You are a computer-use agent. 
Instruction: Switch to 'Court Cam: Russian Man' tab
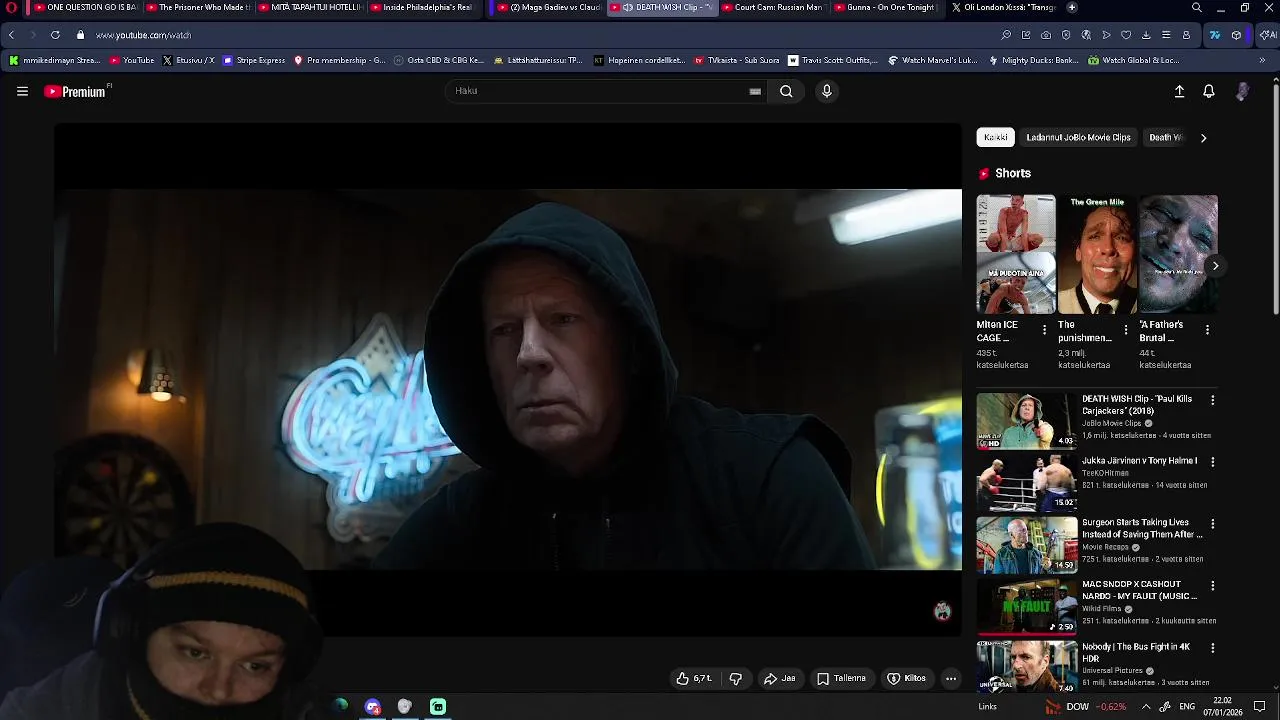pos(771,7)
